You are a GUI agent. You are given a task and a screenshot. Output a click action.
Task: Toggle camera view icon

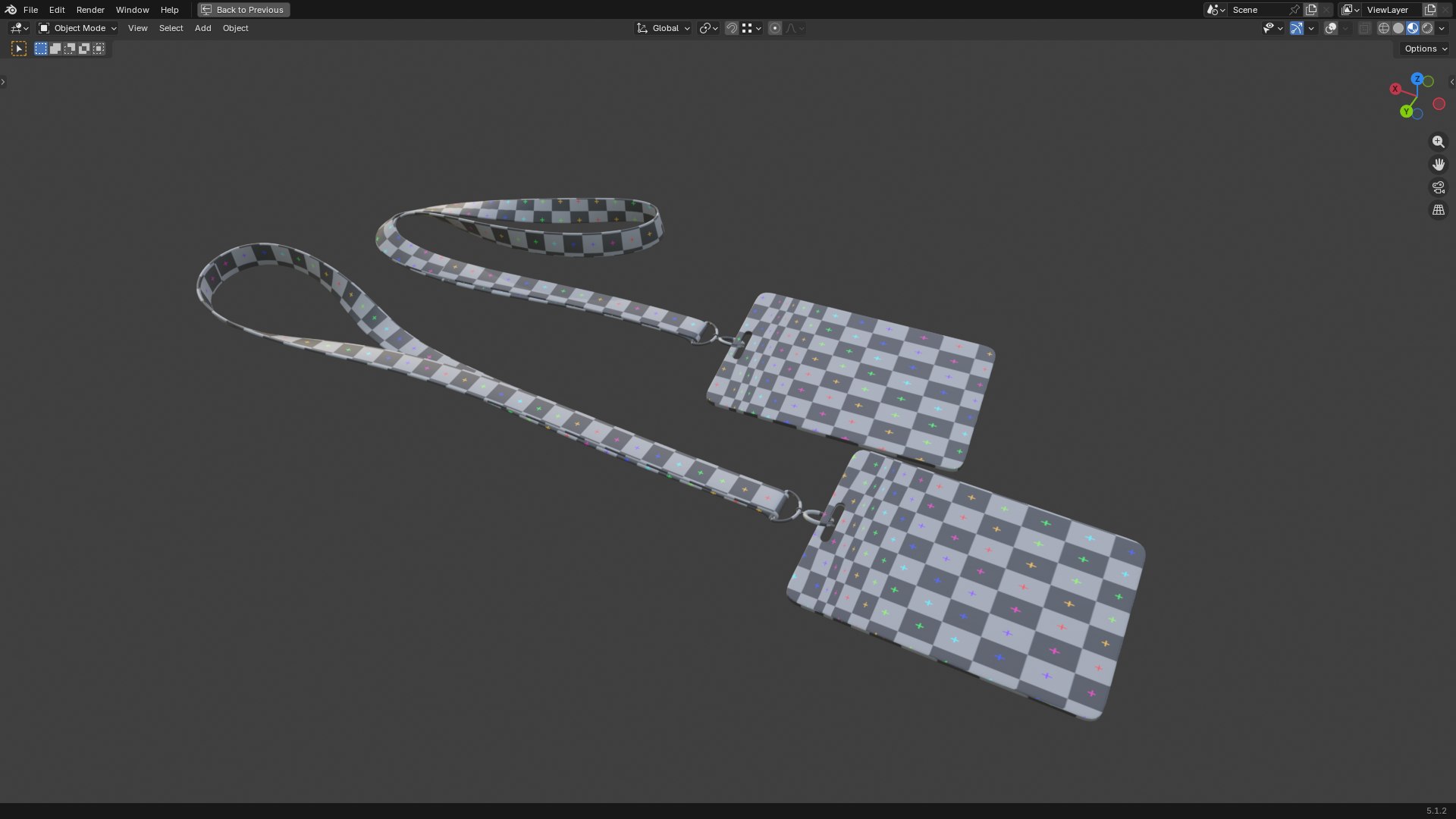tap(1438, 187)
